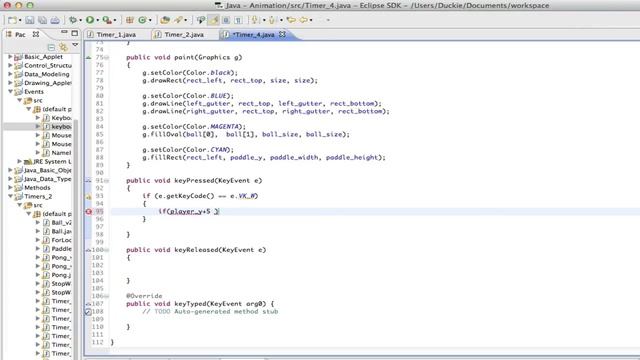Minimize the Package Explorer view

pos(64,33)
